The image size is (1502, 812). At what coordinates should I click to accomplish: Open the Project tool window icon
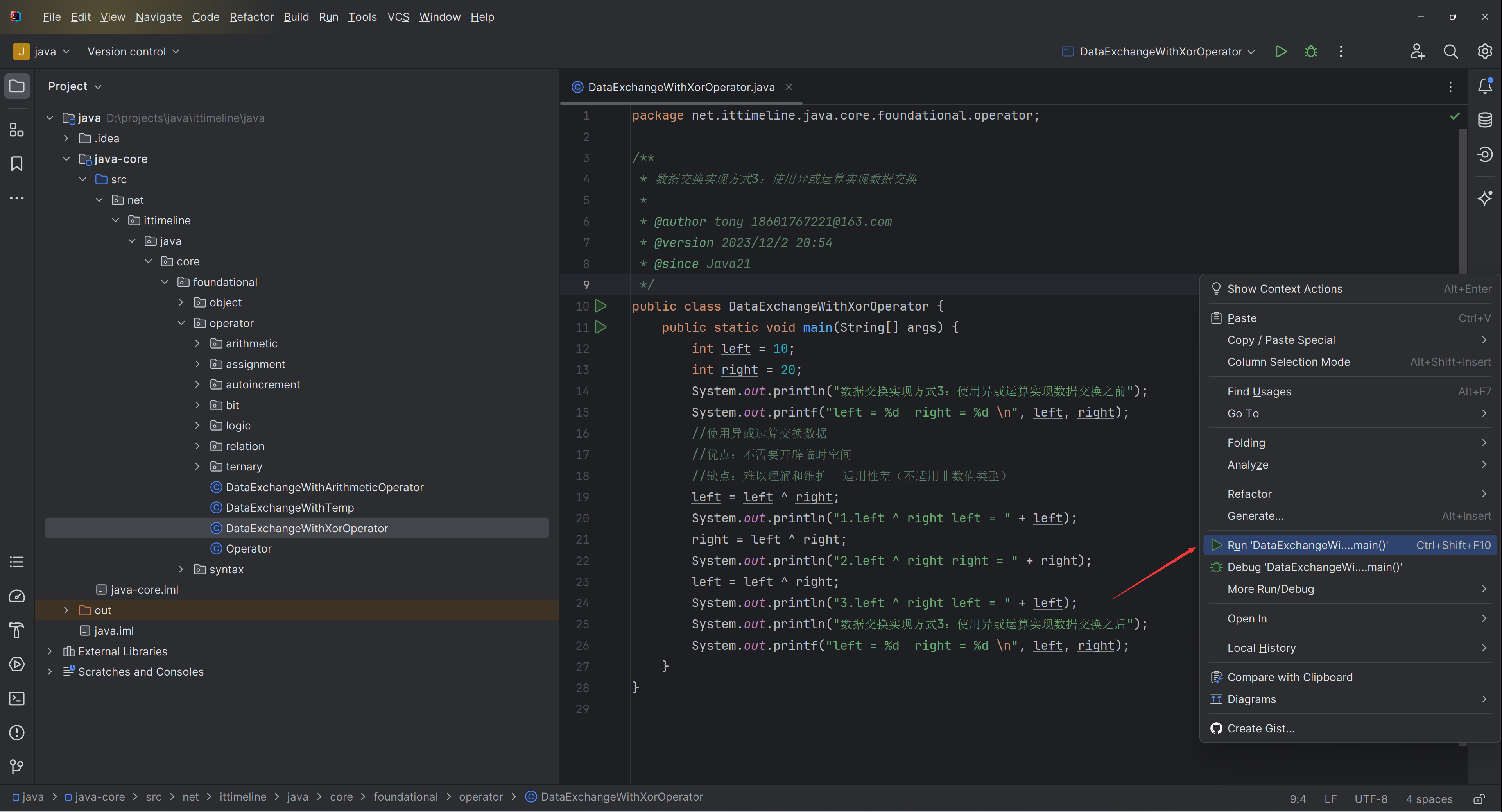pos(17,86)
